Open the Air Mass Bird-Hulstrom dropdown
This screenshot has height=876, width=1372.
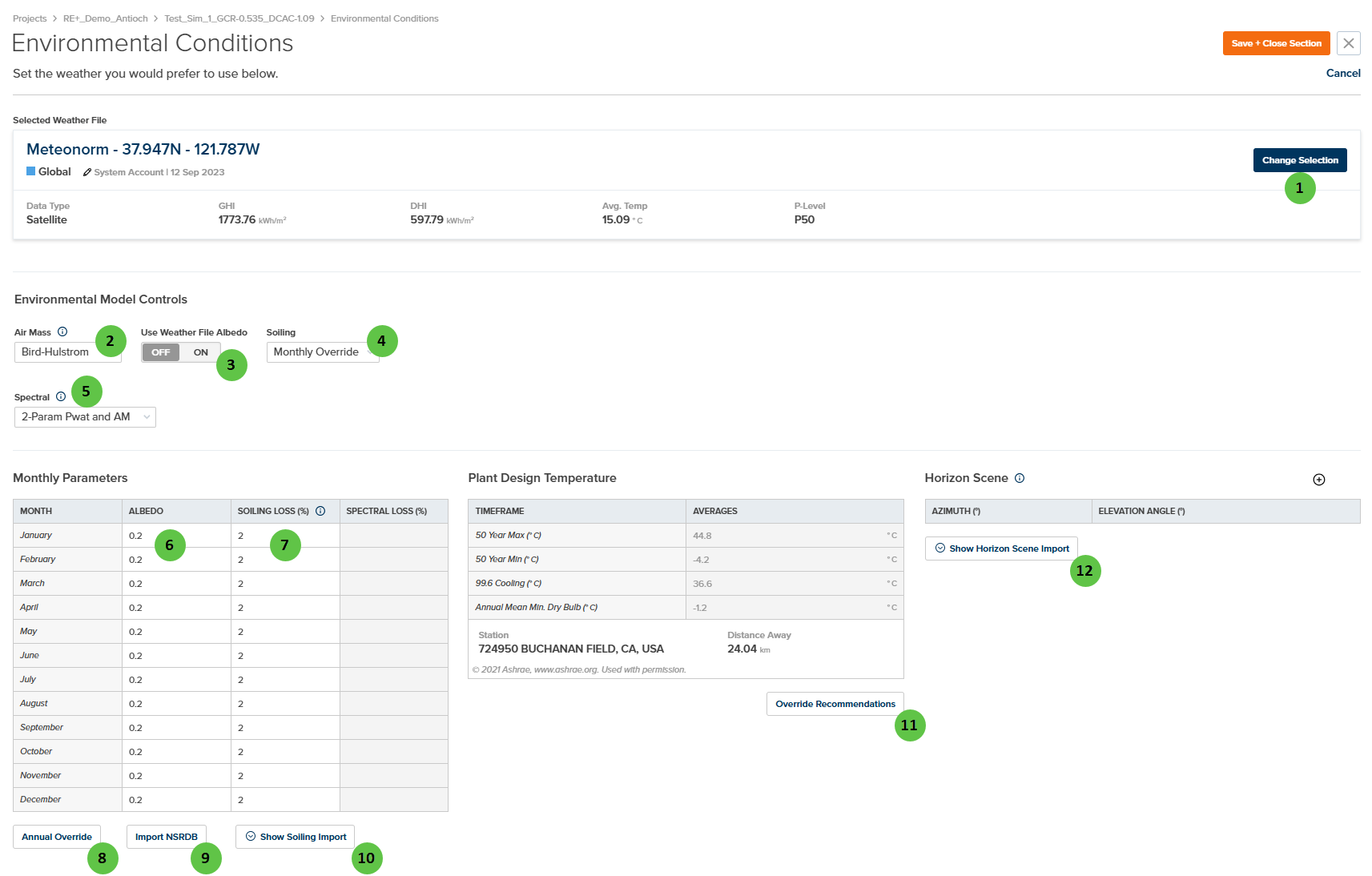[x=68, y=352]
